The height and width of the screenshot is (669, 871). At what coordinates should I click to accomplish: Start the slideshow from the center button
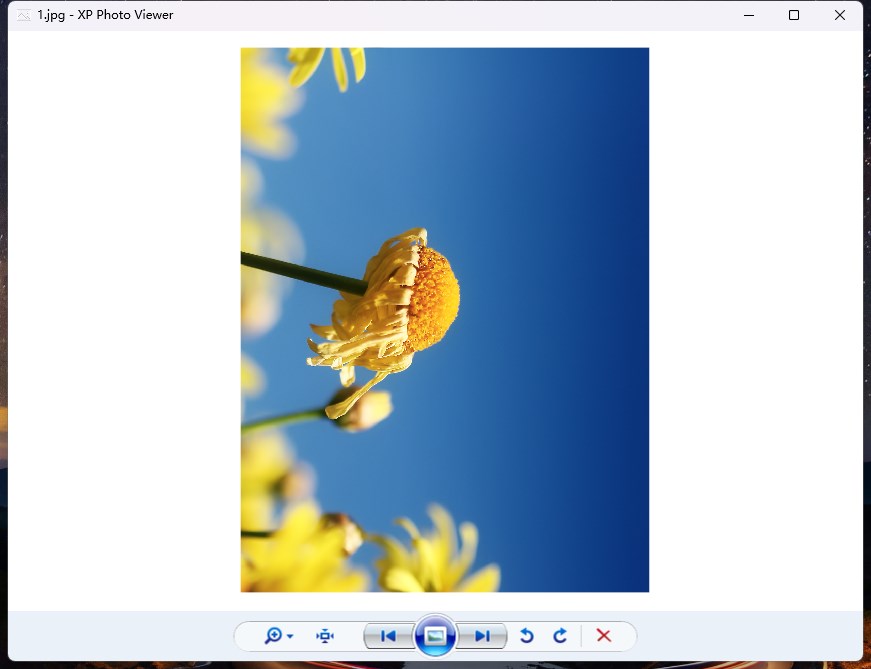click(435, 636)
